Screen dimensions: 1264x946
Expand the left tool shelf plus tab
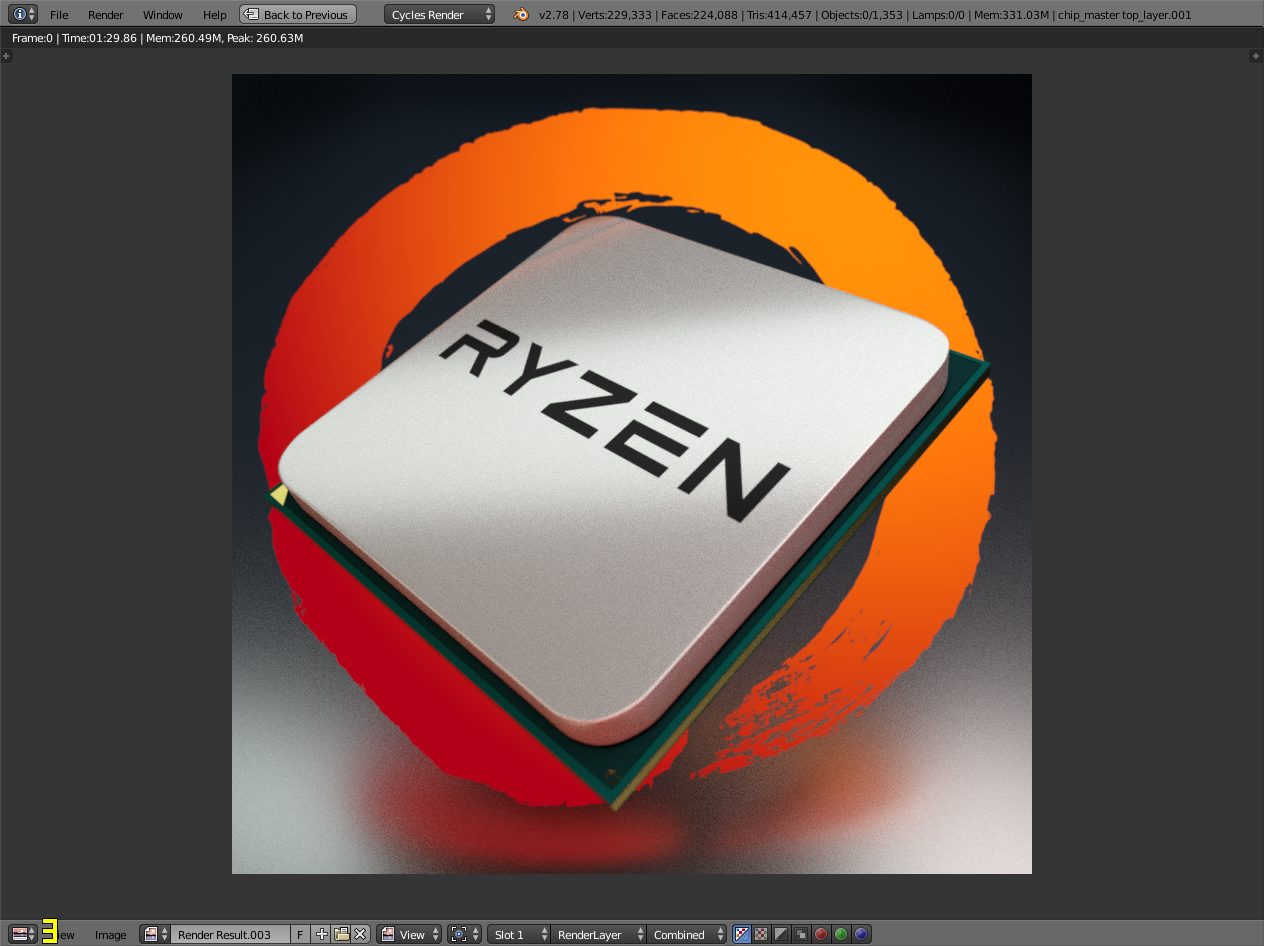pos(6,56)
